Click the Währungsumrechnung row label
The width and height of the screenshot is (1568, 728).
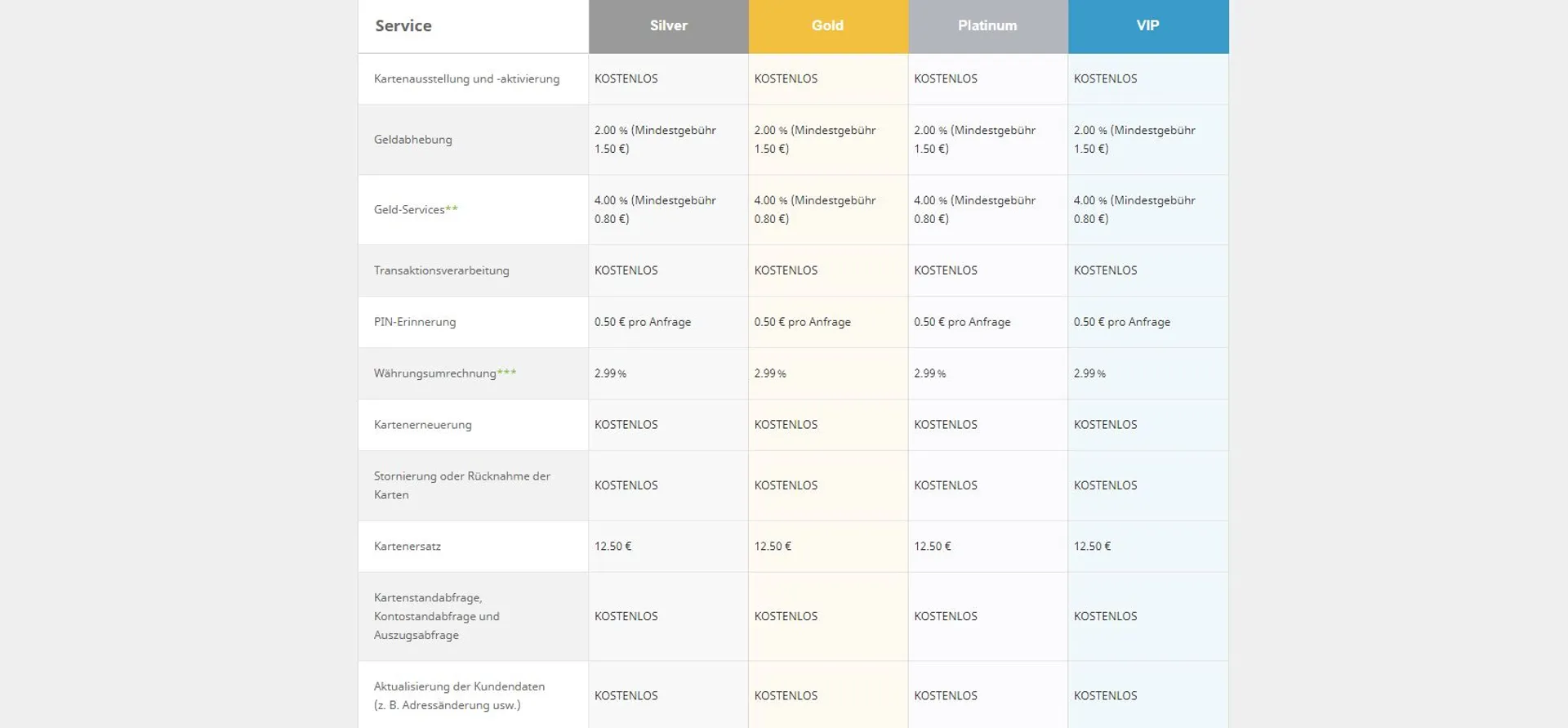click(x=444, y=373)
